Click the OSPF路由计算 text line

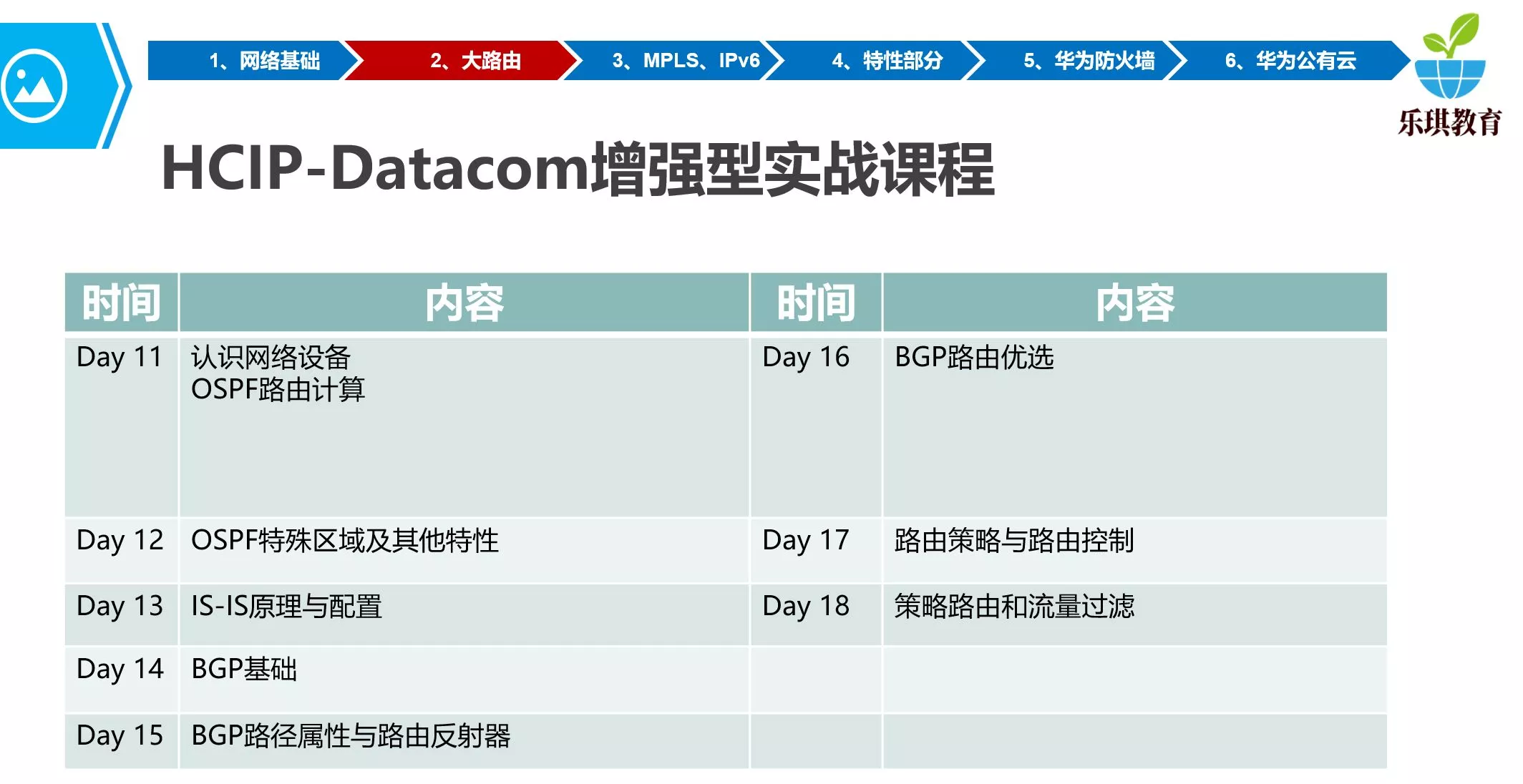[x=278, y=390]
